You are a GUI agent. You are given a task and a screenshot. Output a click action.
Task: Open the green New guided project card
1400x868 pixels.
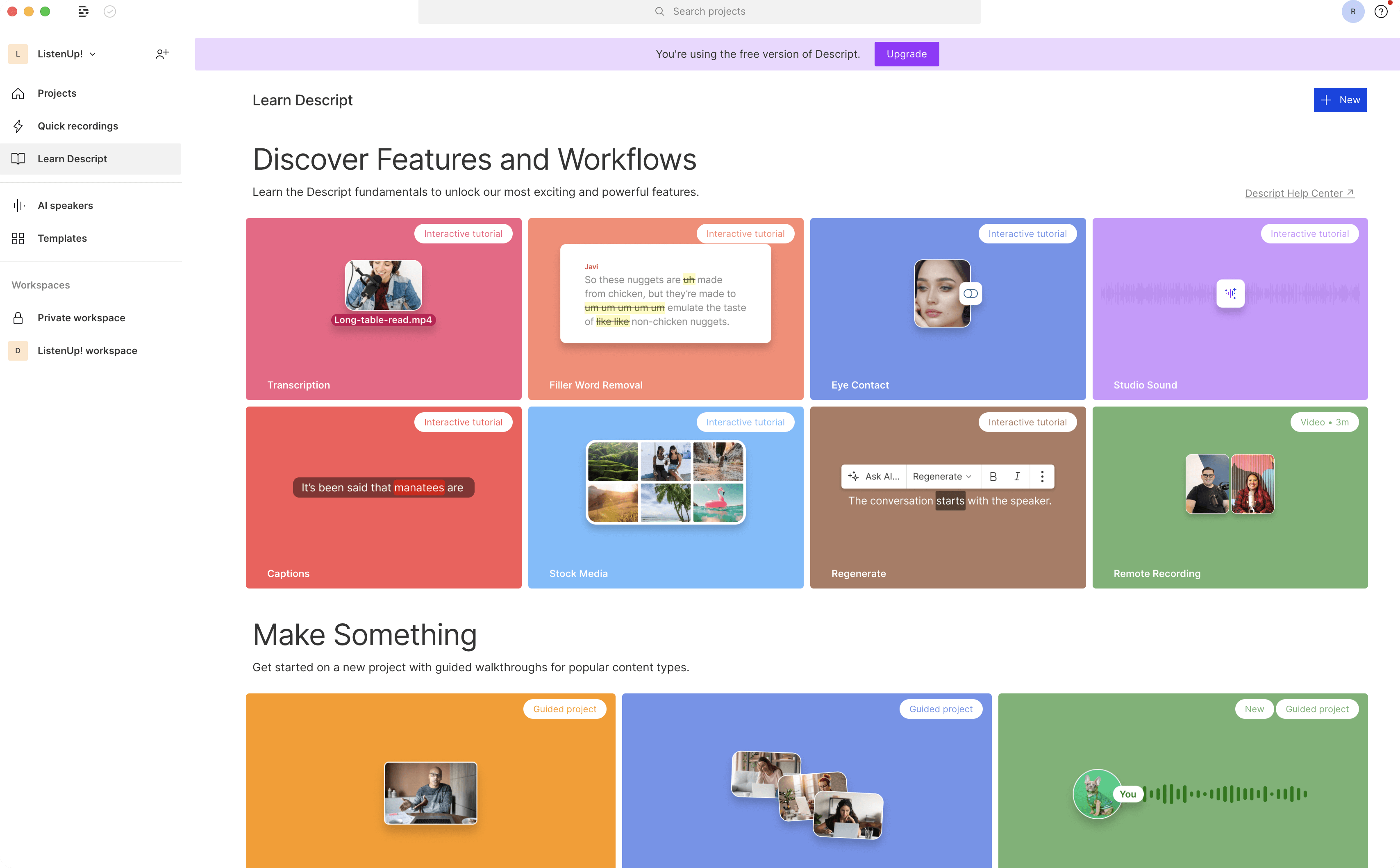click(1182, 781)
